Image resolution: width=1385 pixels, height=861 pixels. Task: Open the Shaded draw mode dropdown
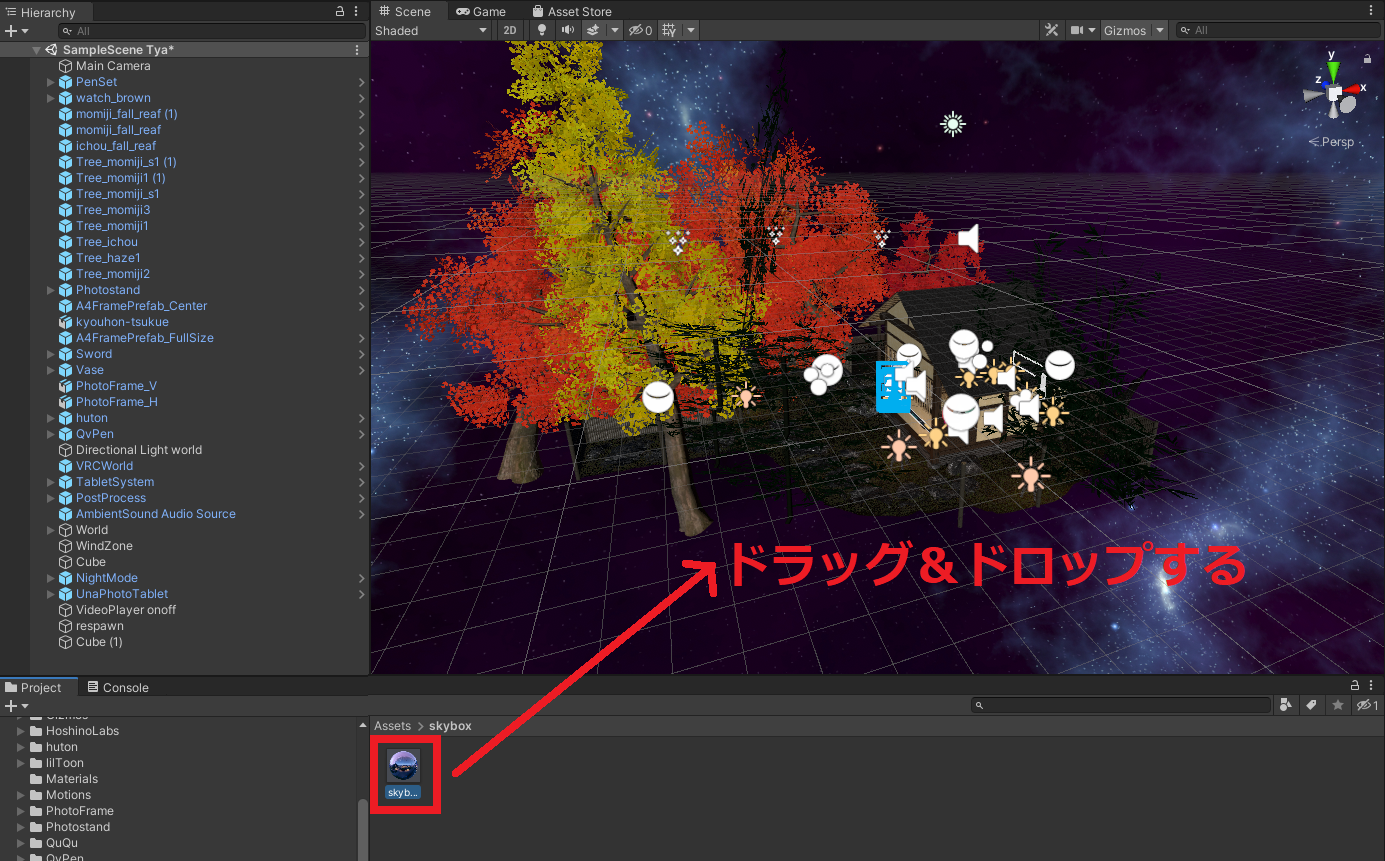click(432, 30)
